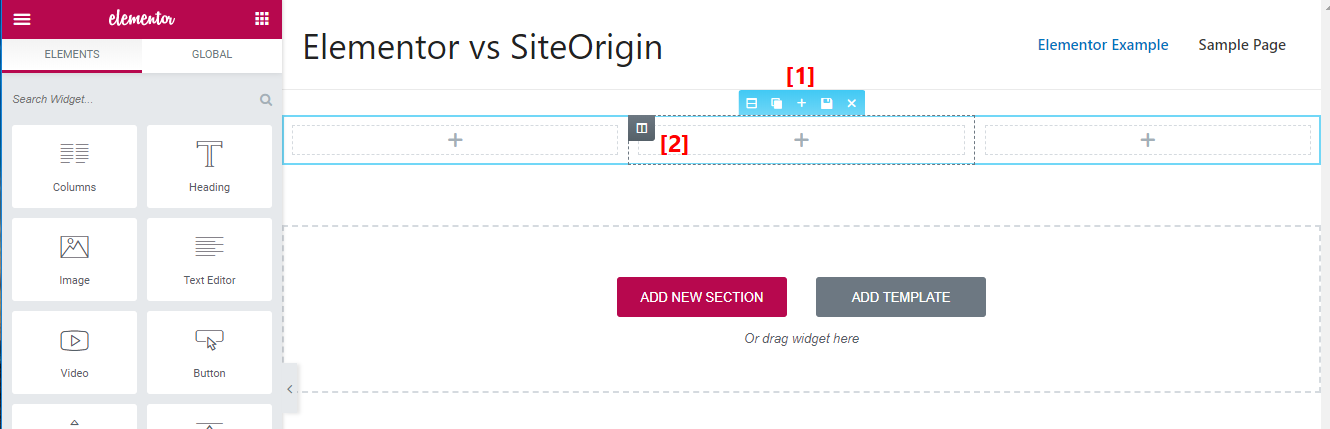This screenshot has width=1330, height=429.
Task: Switch to the Global tab
Action: pos(212,54)
